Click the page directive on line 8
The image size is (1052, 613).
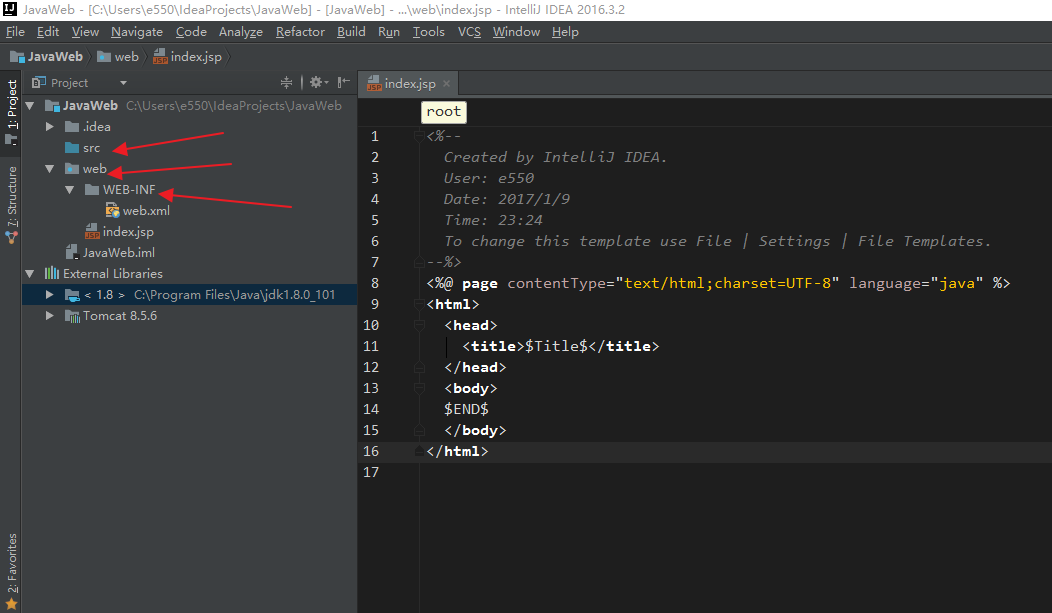pos(718,283)
